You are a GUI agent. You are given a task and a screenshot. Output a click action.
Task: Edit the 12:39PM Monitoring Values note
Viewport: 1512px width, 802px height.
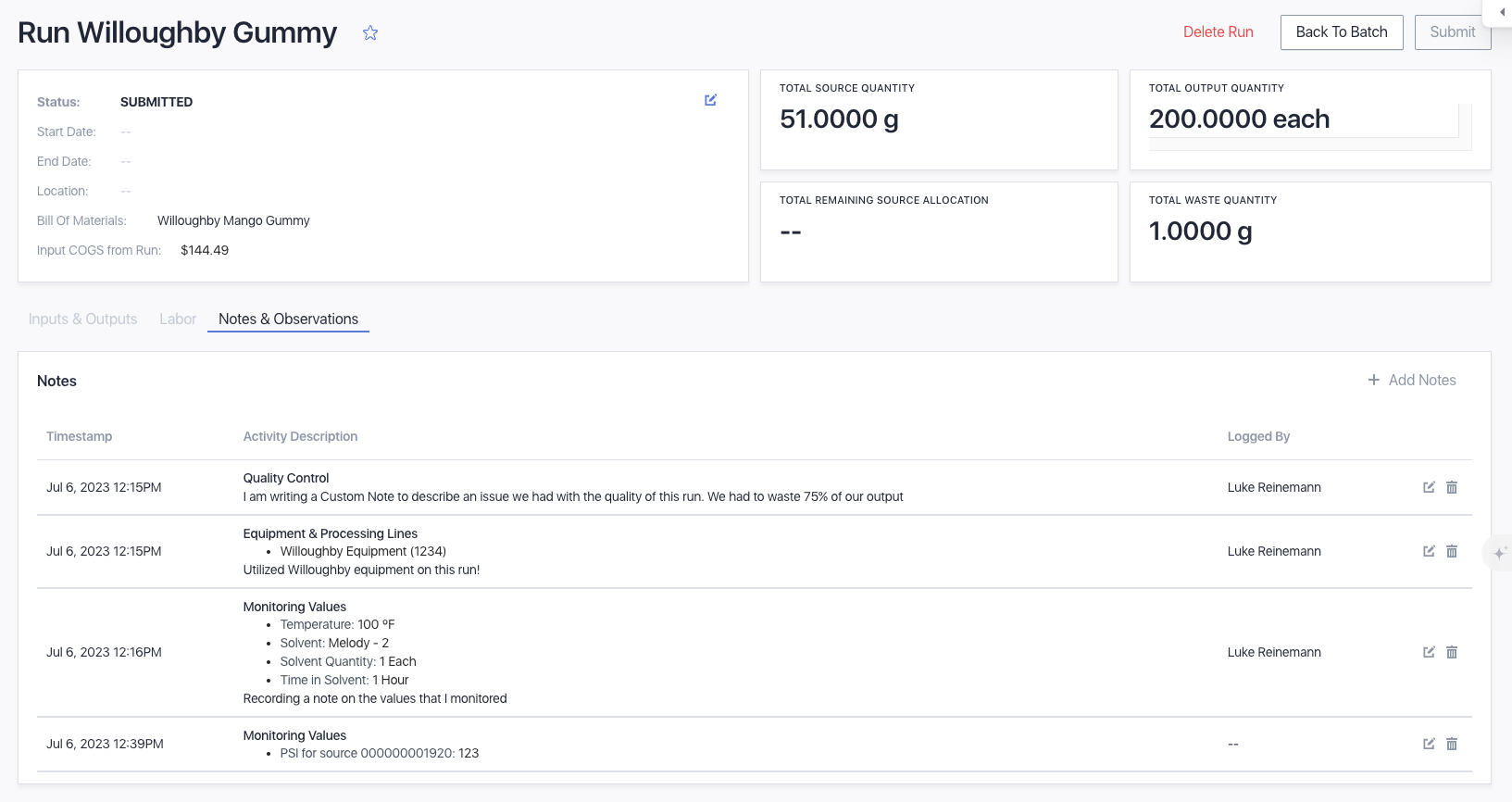point(1429,744)
